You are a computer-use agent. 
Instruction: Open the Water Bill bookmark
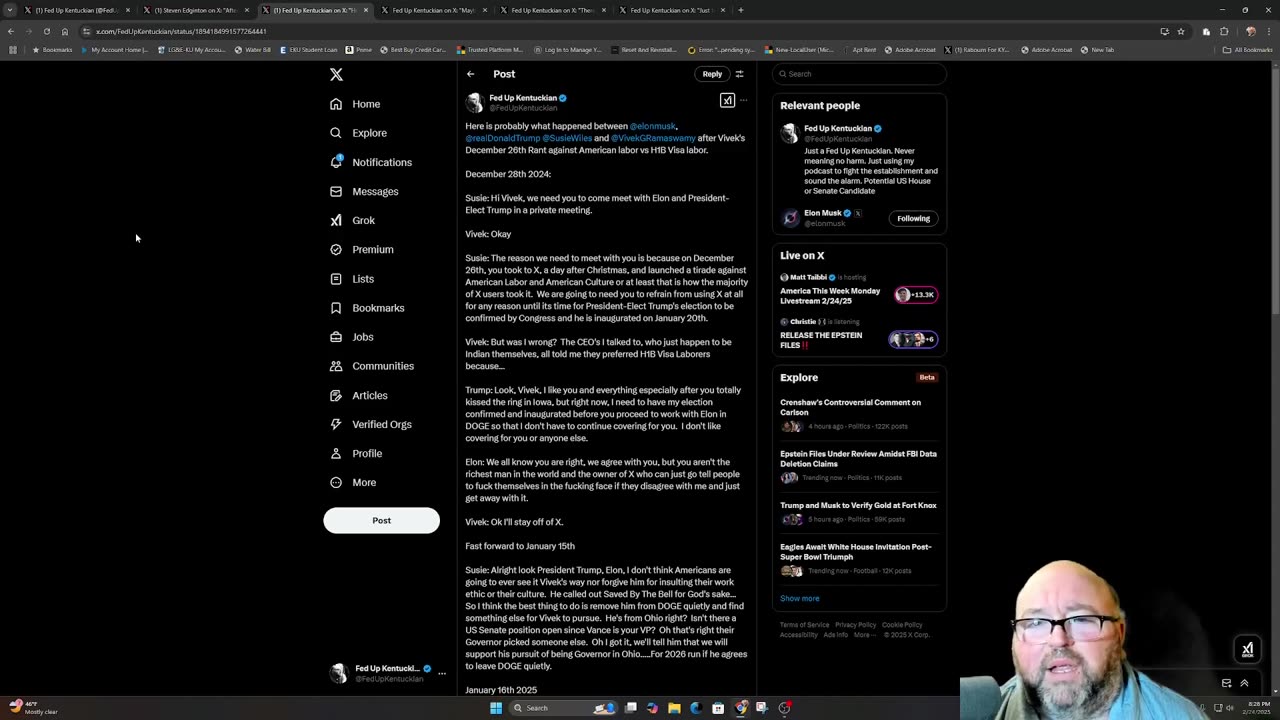click(253, 50)
